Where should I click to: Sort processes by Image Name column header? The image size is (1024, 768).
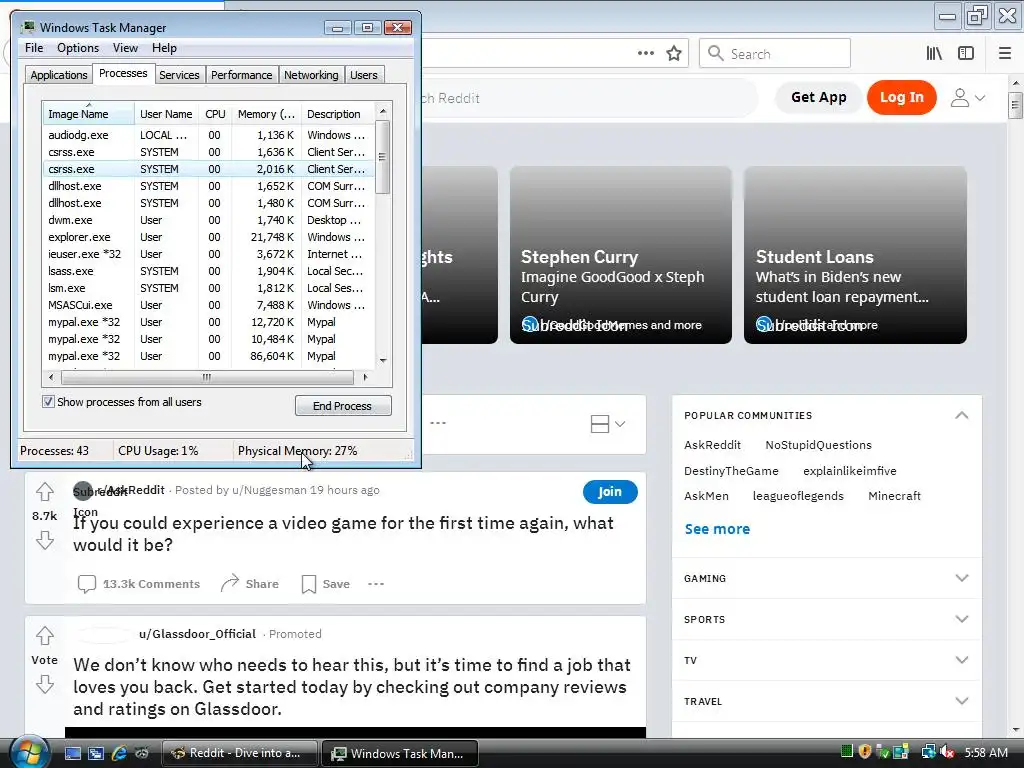pos(88,114)
